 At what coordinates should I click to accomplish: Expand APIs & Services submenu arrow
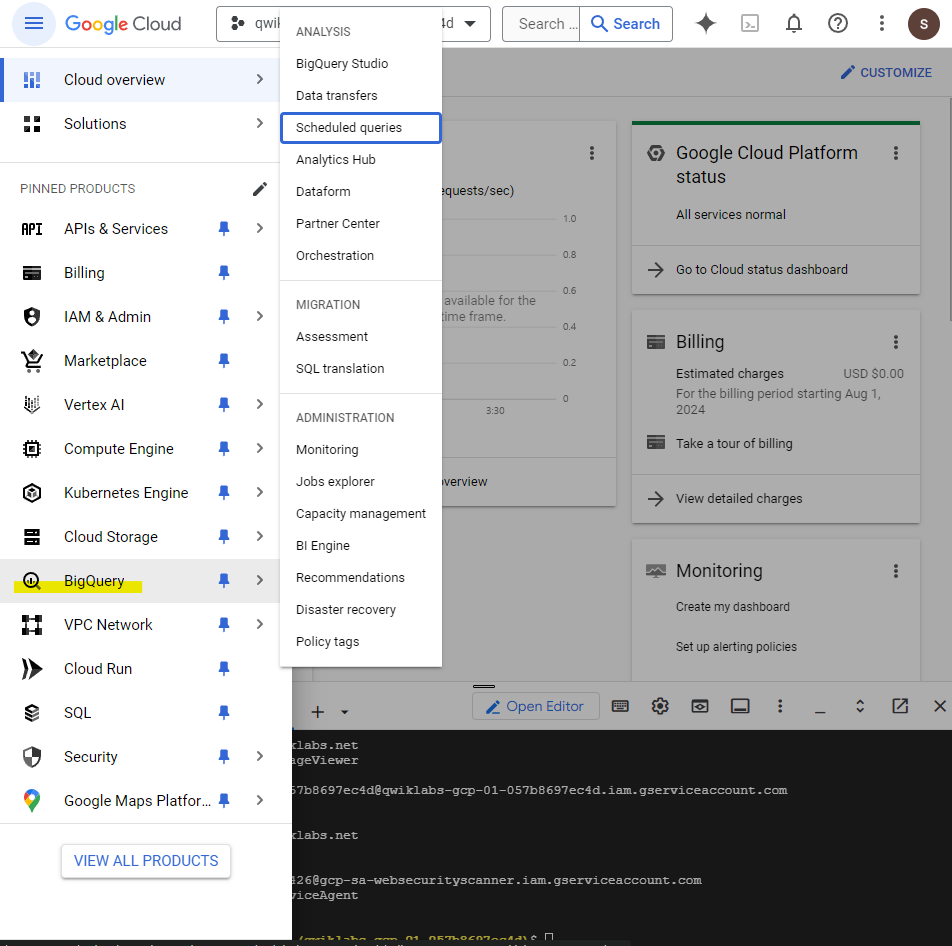[x=260, y=228]
